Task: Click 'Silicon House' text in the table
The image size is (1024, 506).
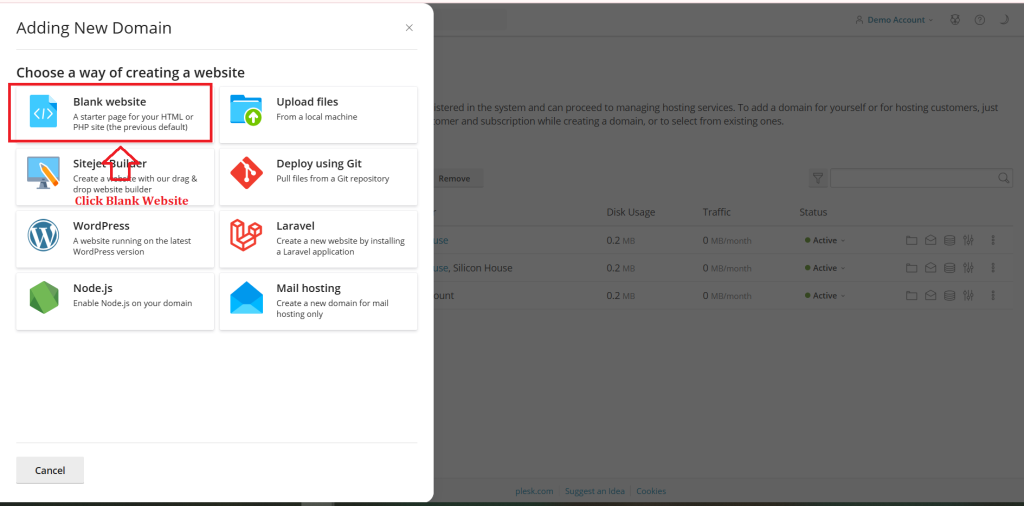Action: tap(483, 268)
